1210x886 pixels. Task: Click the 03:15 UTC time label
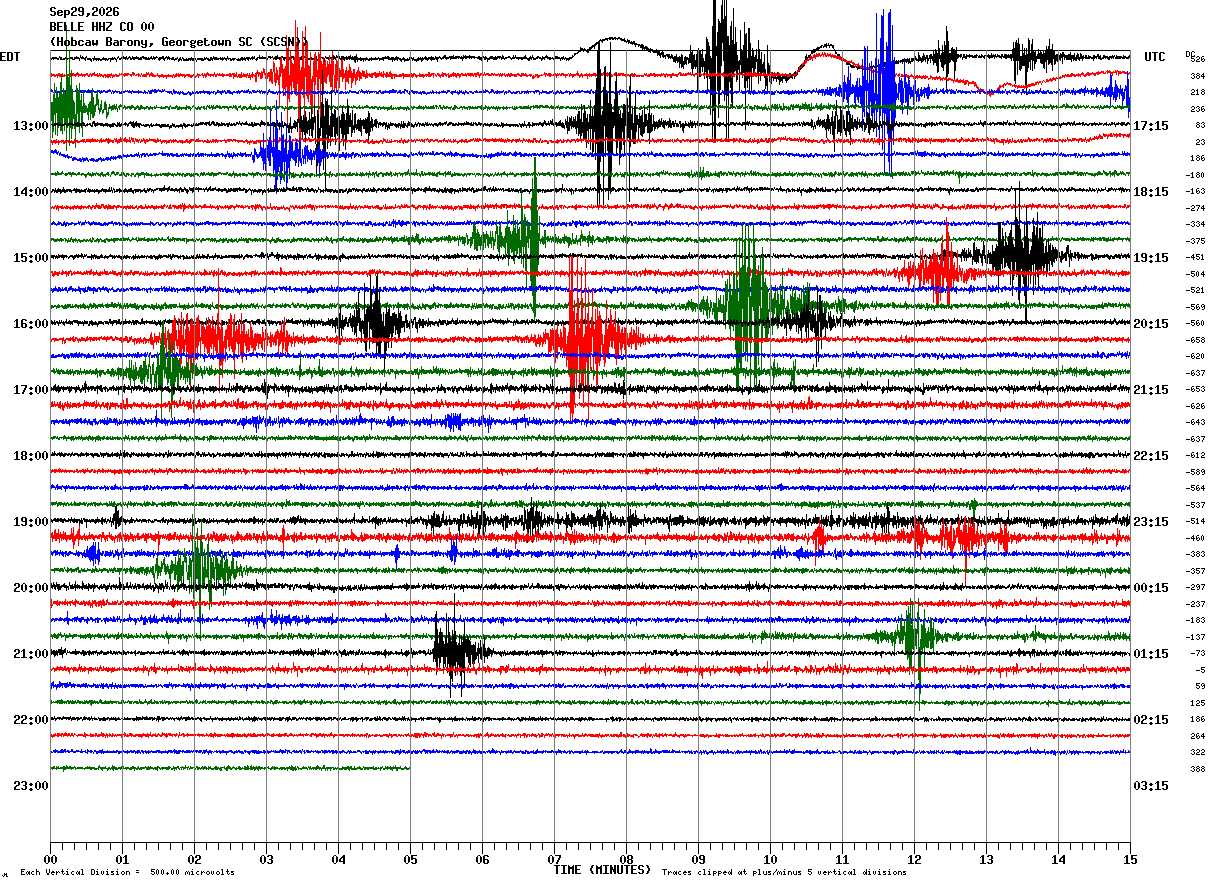[x=1151, y=786]
